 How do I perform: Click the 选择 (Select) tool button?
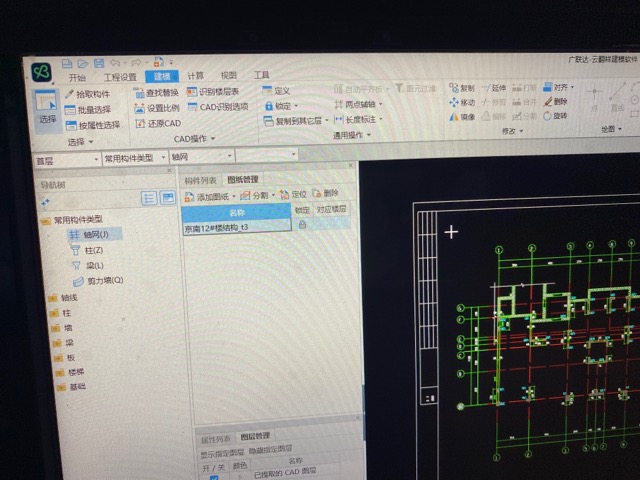click(x=47, y=108)
